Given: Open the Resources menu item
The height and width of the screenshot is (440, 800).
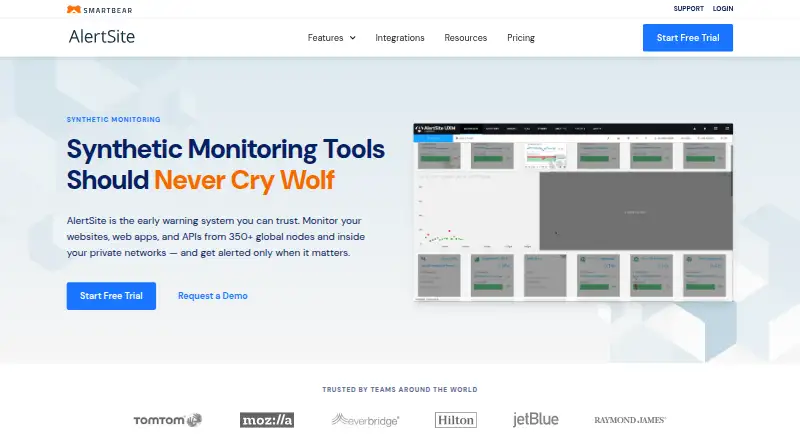Looking at the screenshot, I should click(x=465, y=38).
